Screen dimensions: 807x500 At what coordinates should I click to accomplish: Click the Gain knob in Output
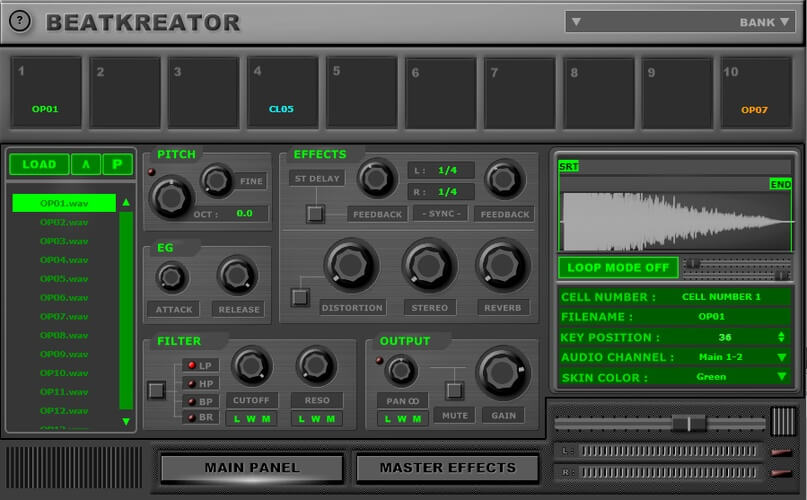pos(503,373)
